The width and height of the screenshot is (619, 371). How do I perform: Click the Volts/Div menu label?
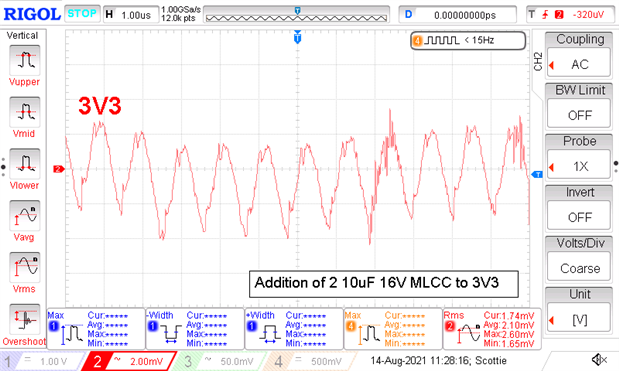[580, 243]
